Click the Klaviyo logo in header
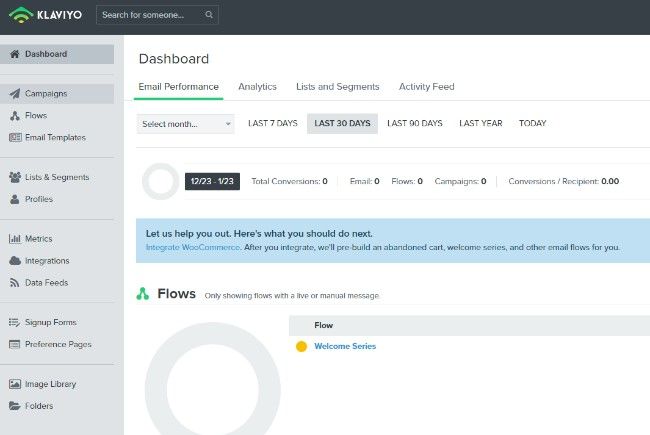650x435 pixels. click(x=46, y=15)
